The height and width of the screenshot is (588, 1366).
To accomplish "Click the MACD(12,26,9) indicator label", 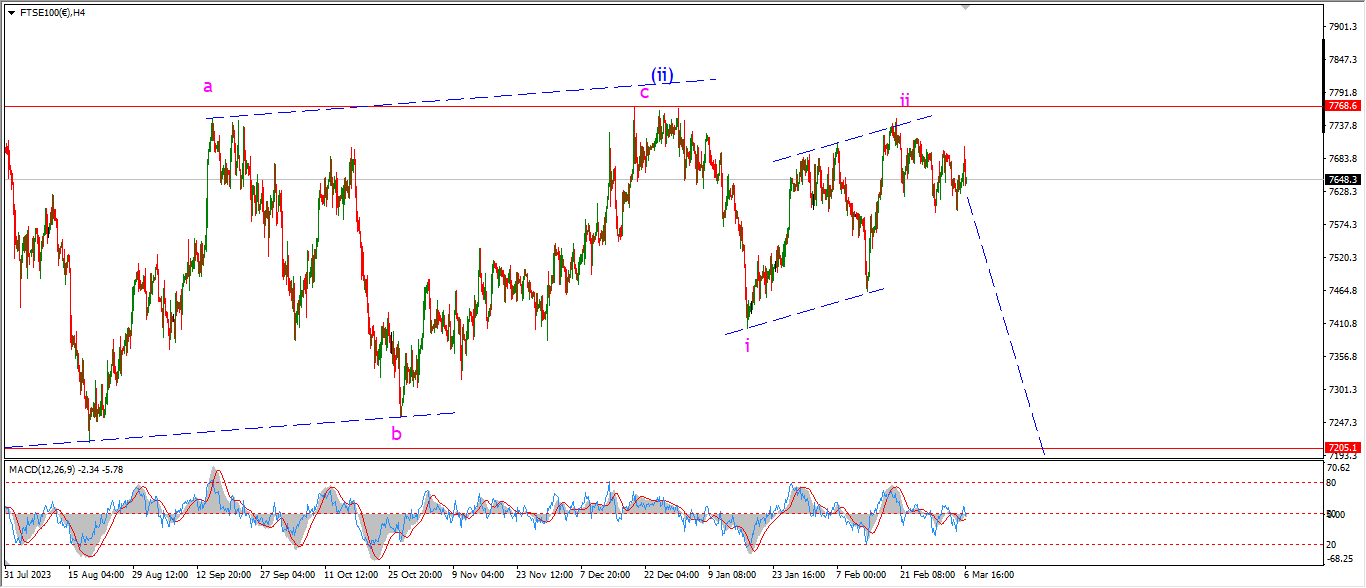I will 66,469.
